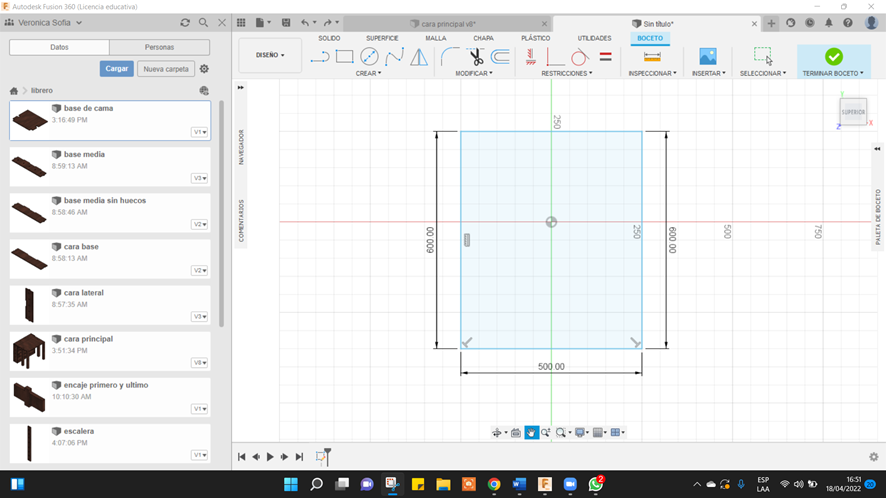Open CREAR dropdown menu

tap(368, 73)
